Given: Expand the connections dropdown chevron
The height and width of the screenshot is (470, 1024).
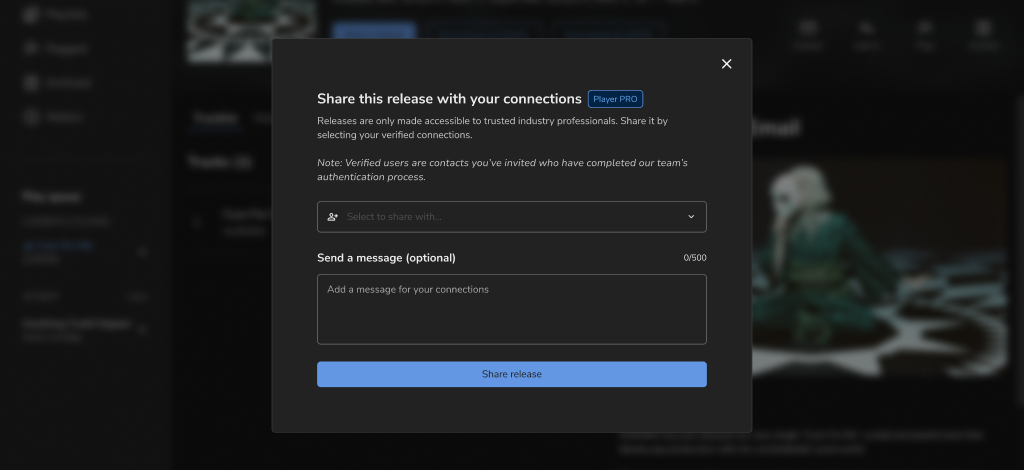Looking at the screenshot, I should [x=691, y=217].
